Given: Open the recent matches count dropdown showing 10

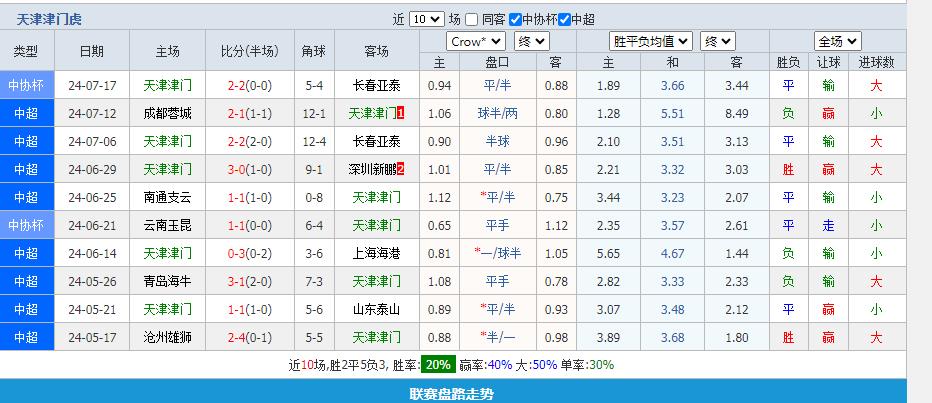Looking at the screenshot, I should coord(426,19).
